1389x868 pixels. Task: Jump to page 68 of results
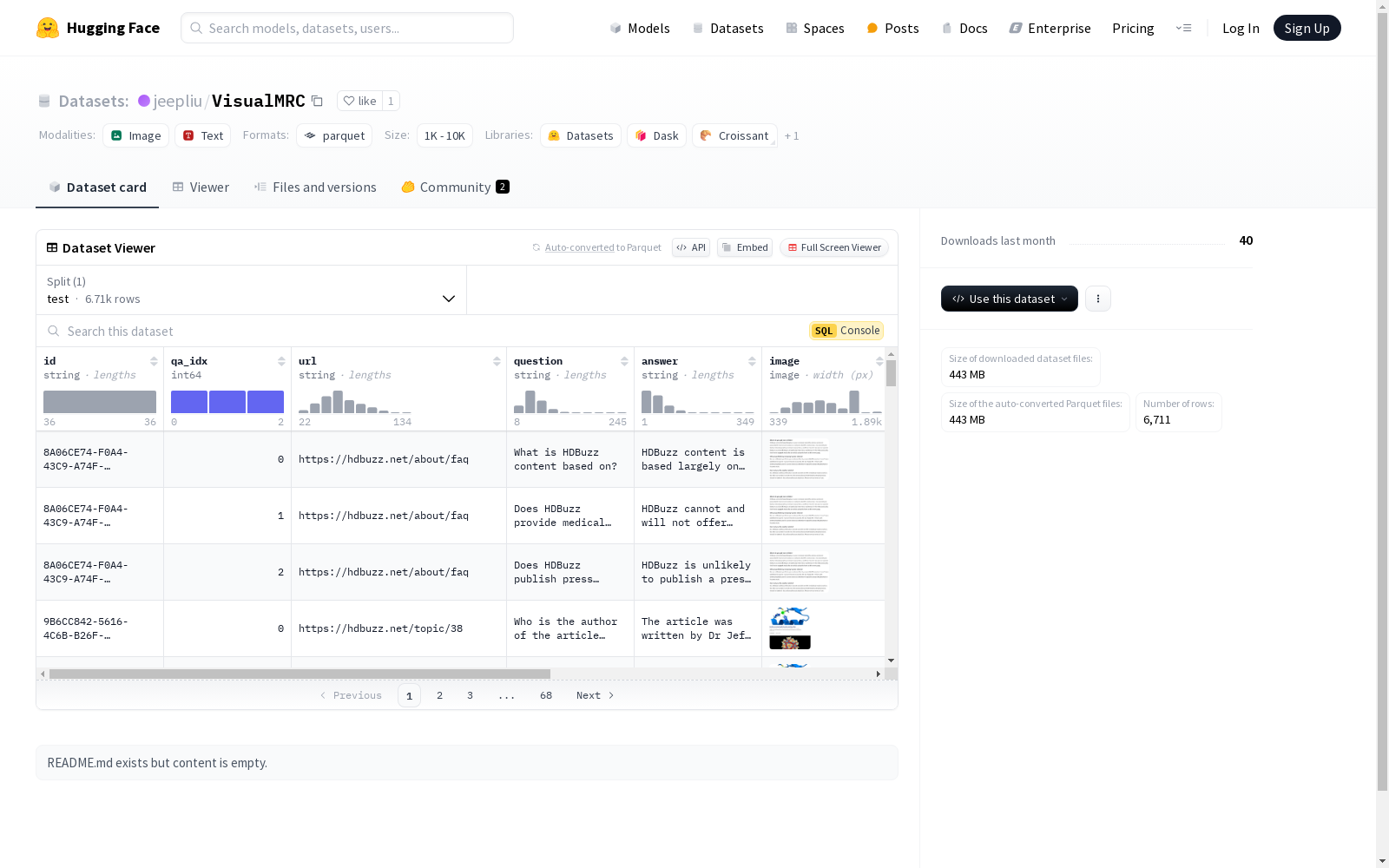coord(546,695)
